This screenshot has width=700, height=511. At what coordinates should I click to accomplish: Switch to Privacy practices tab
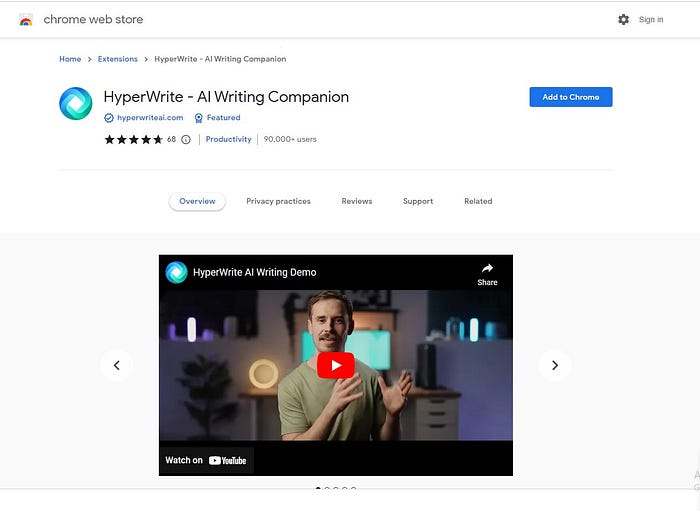pyautogui.click(x=278, y=201)
